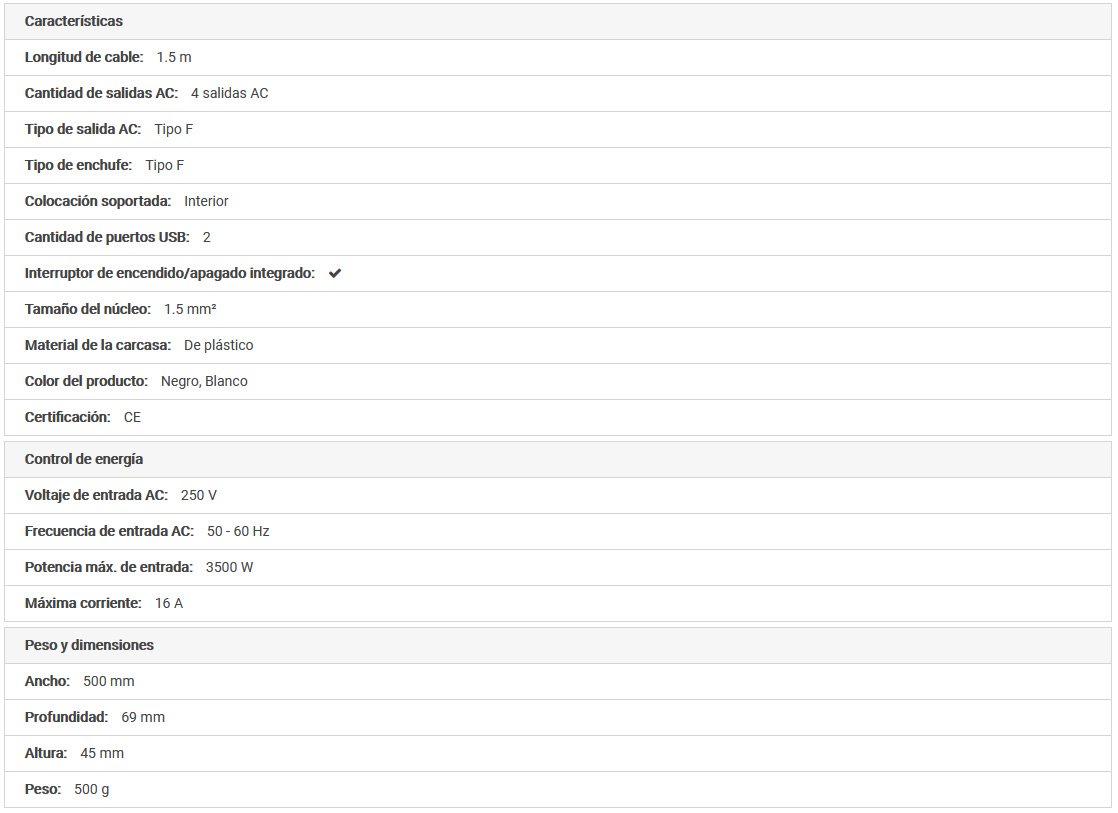Viewport: 1118px width, 813px height.
Task: Click the 4 salidas AC value
Action: (229, 93)
